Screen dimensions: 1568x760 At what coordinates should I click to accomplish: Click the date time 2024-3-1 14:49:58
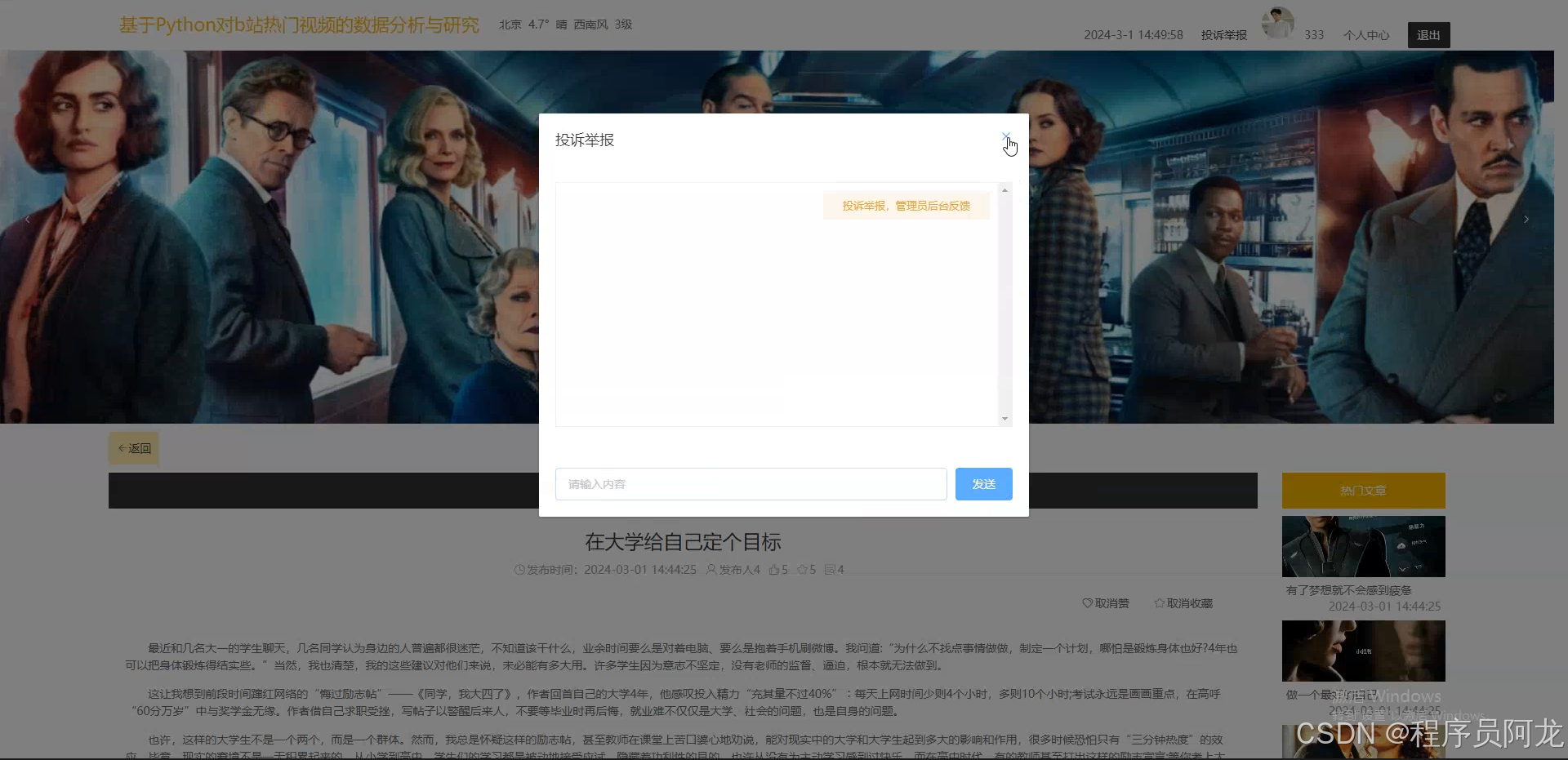[1134, 35]
